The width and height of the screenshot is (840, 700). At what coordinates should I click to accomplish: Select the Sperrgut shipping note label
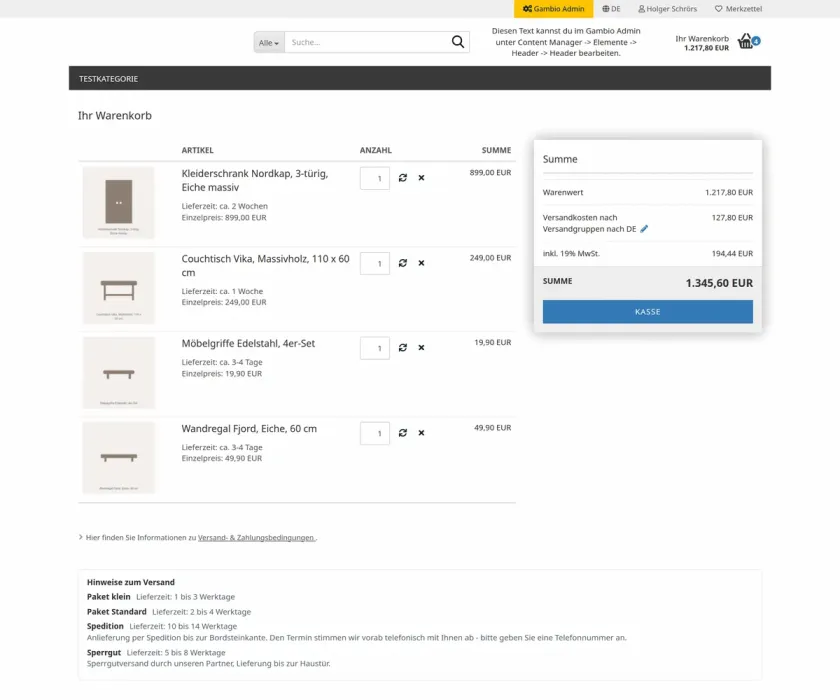[104, 652]
